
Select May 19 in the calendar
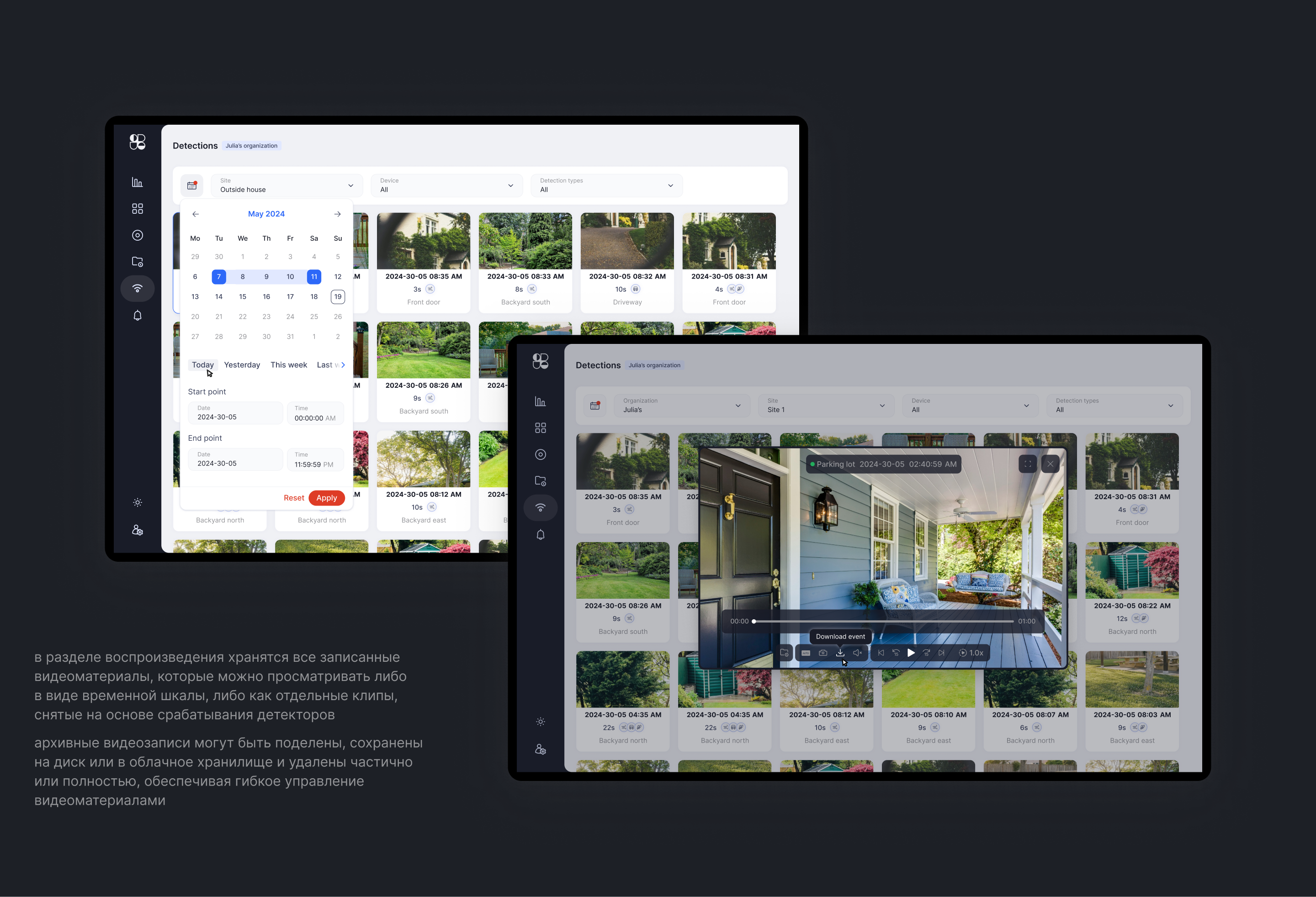click(338, 296)
